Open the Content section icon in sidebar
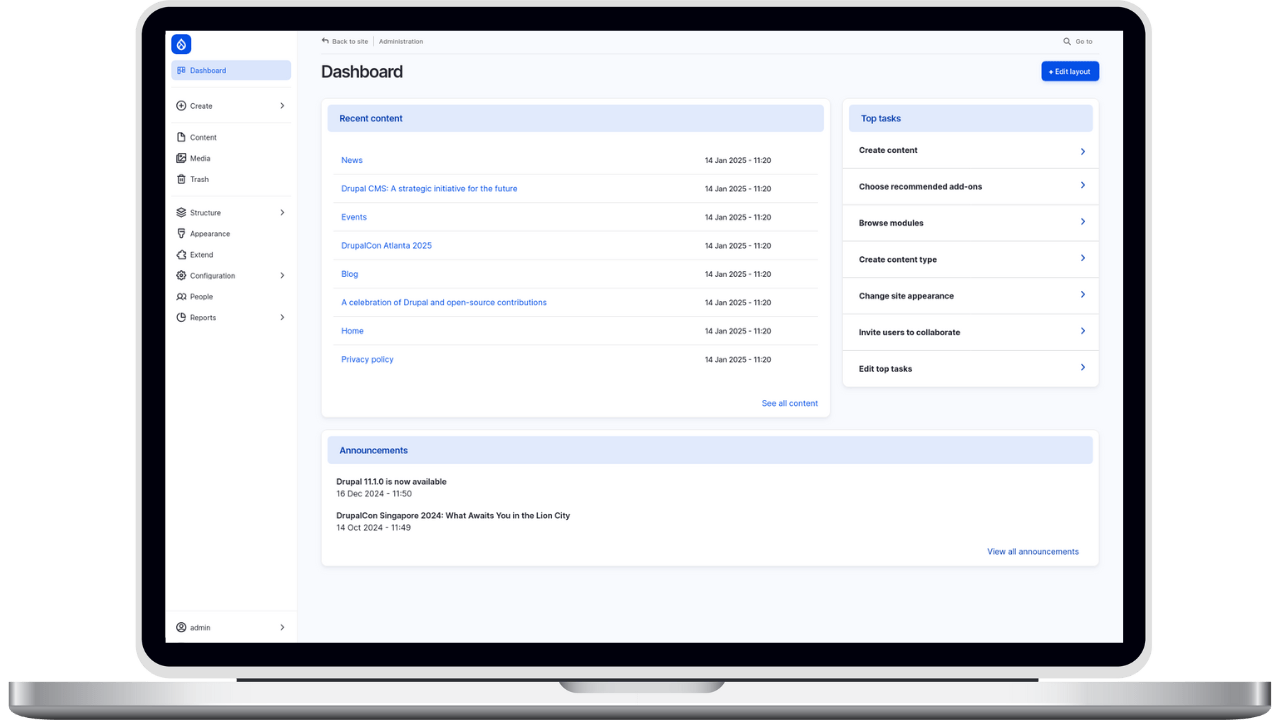The width and height of the screenshot is (1280, 720). (x=181, y=137)
